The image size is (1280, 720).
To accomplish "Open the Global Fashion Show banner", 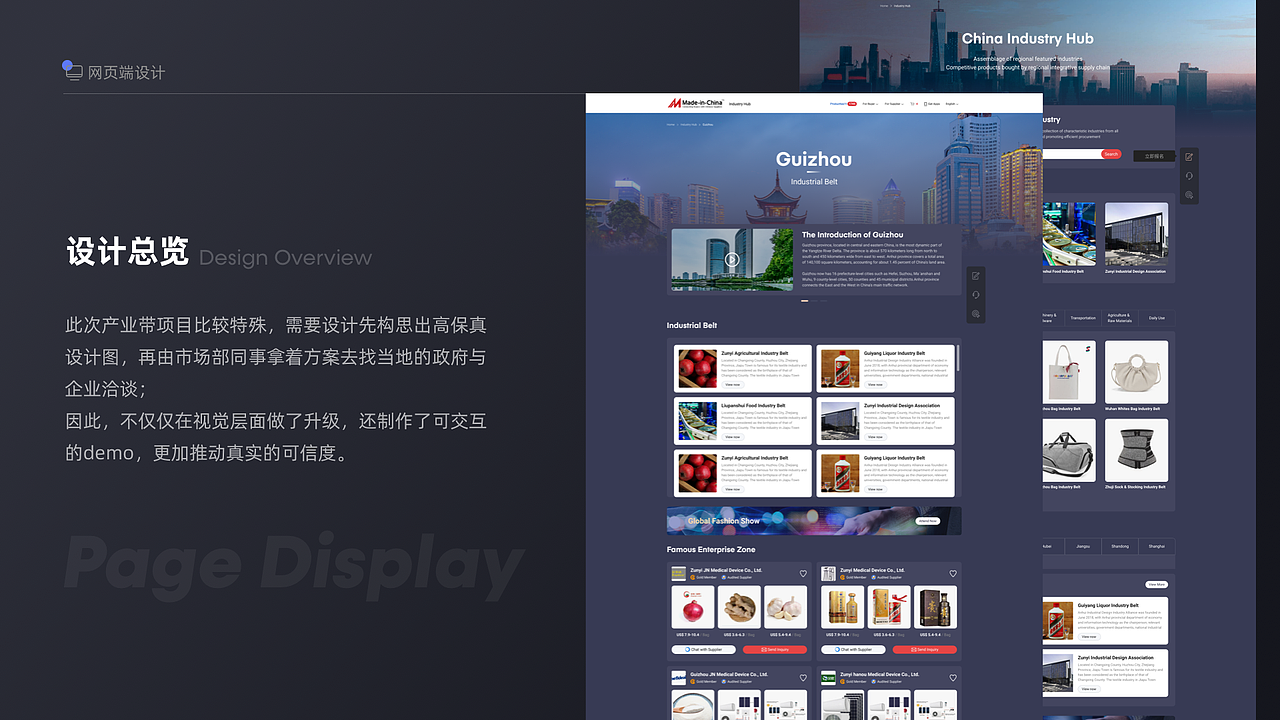I will (814, 521).
